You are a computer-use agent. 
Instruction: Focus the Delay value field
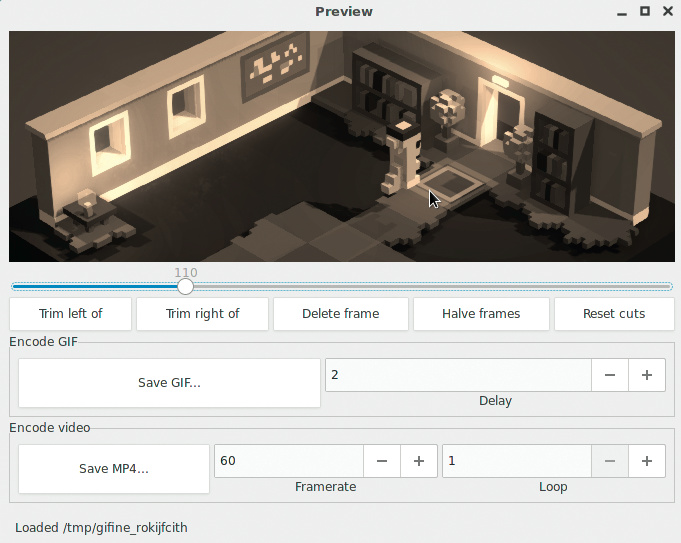pos(457,375)
